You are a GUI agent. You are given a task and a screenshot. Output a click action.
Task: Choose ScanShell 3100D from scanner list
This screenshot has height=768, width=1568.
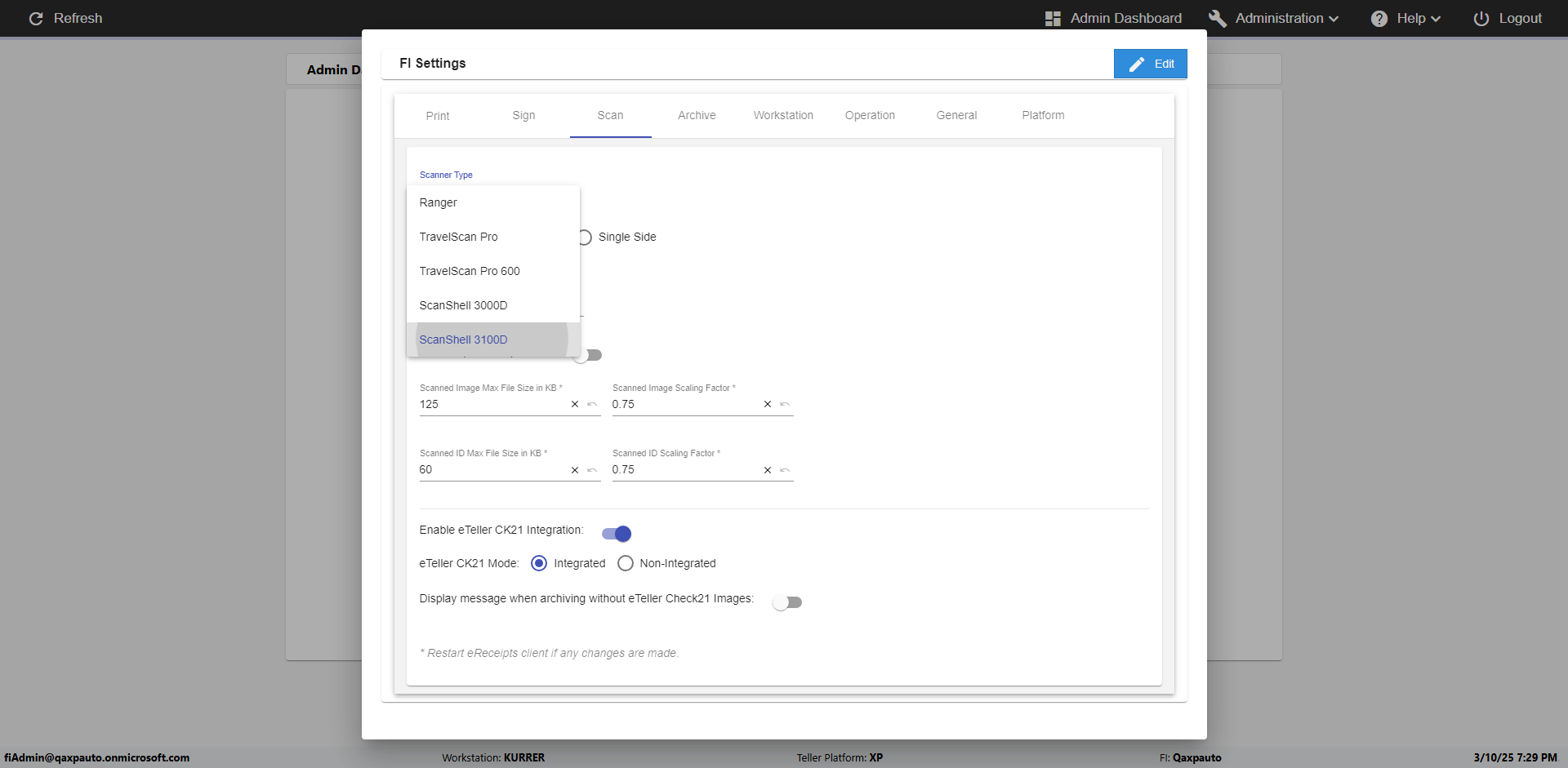464,340
